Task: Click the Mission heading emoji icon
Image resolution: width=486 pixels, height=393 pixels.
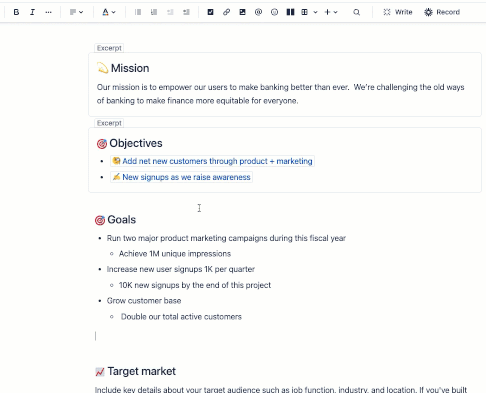Action: pyautogui.click(x=103, y=68)
